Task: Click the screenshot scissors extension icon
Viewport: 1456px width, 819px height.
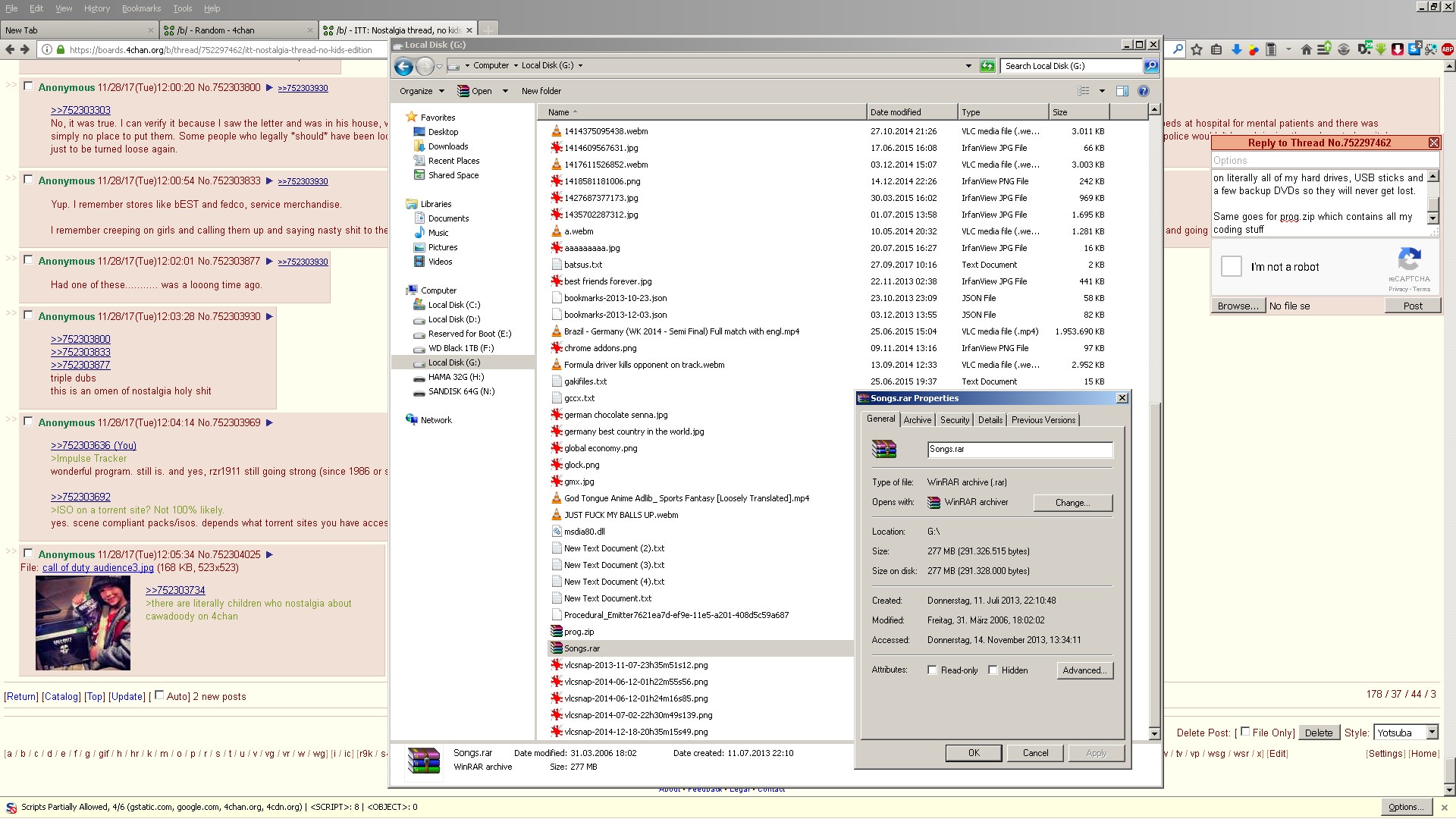Action: coord(1431,49)
